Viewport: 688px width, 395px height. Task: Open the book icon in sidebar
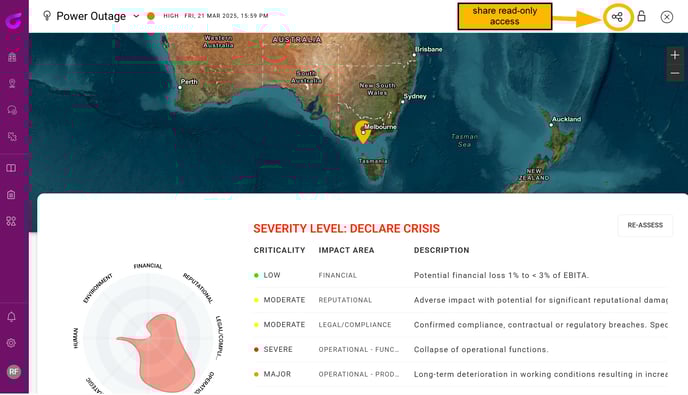tap(11, 168)
